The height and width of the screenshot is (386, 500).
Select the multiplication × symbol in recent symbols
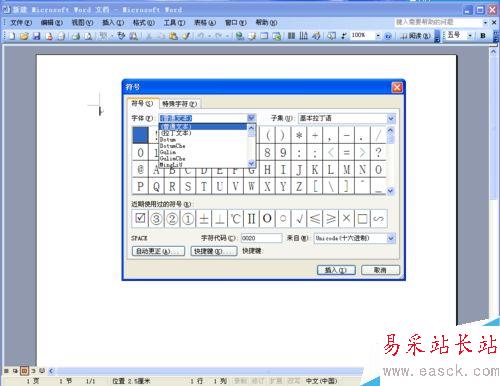click(x=347, y=219)
